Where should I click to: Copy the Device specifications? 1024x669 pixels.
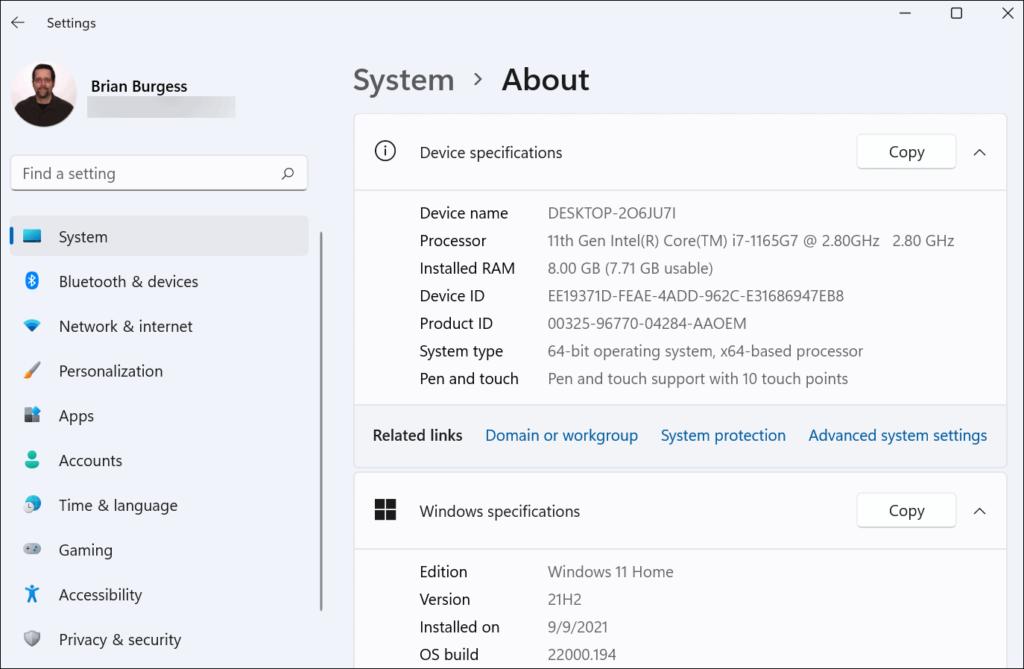[x=906, y=152]
